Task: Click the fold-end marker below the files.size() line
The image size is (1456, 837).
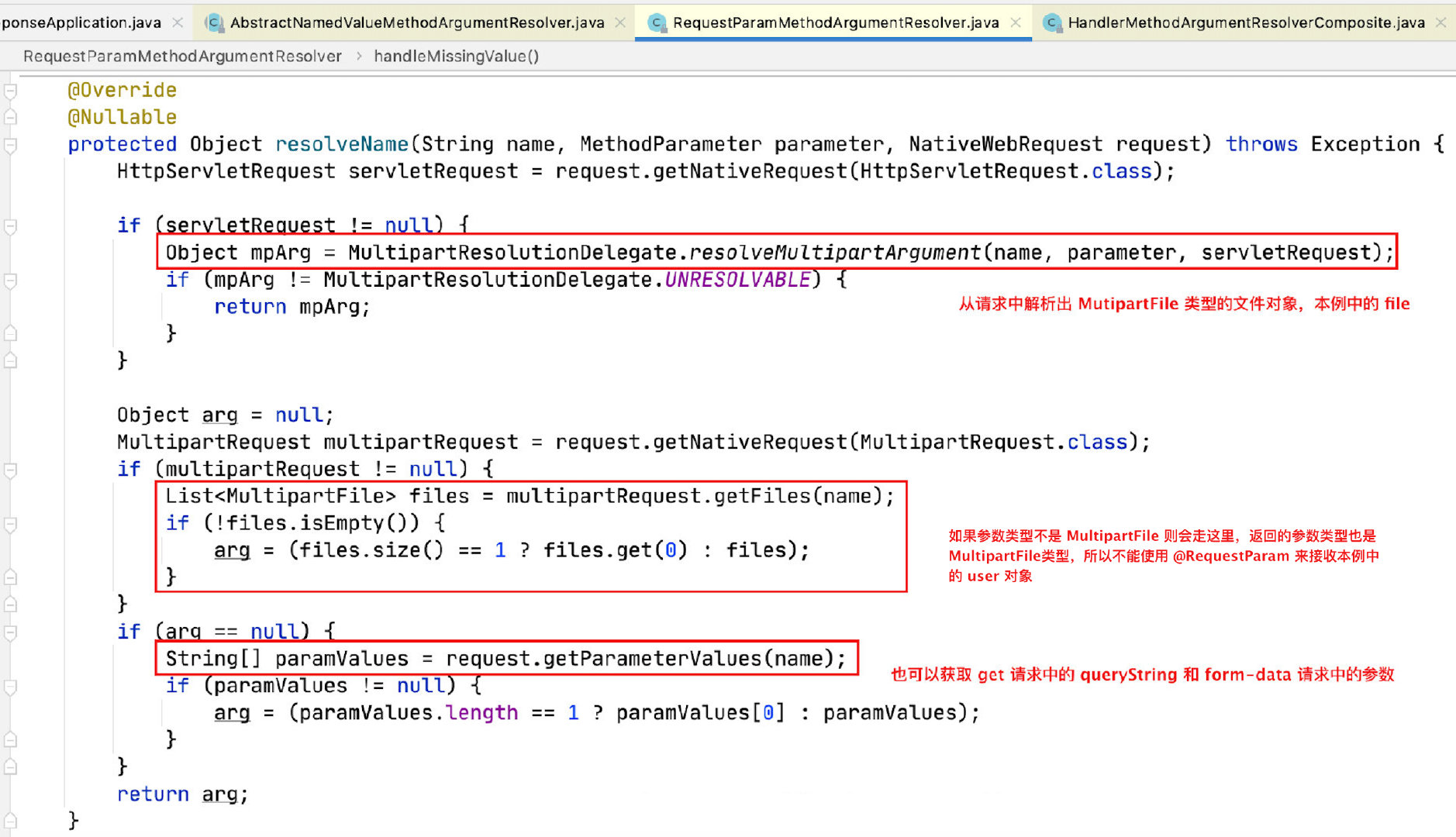Action: pos(11,577)
